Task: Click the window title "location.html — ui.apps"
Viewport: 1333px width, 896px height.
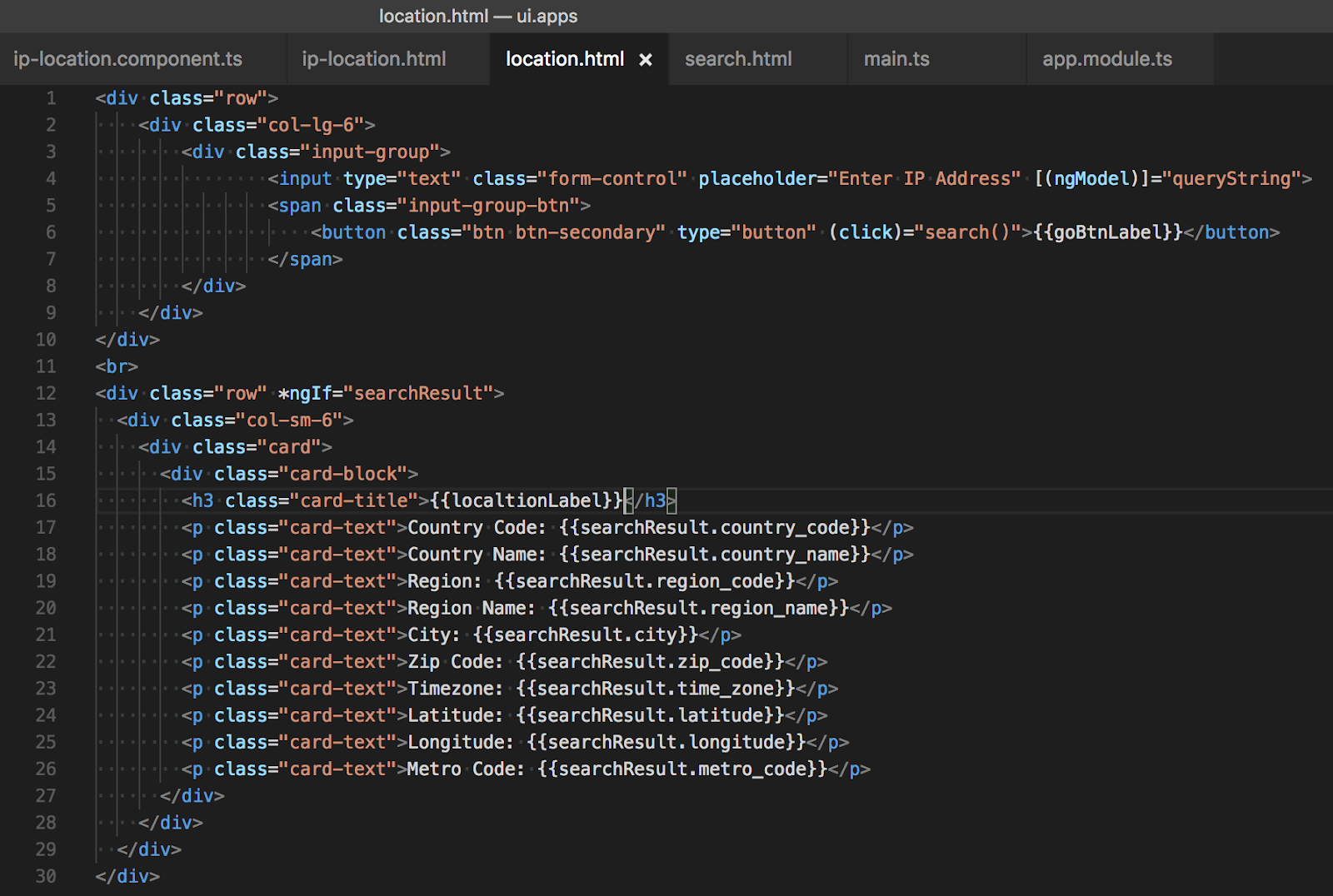Action: click(x=478, y=16)
